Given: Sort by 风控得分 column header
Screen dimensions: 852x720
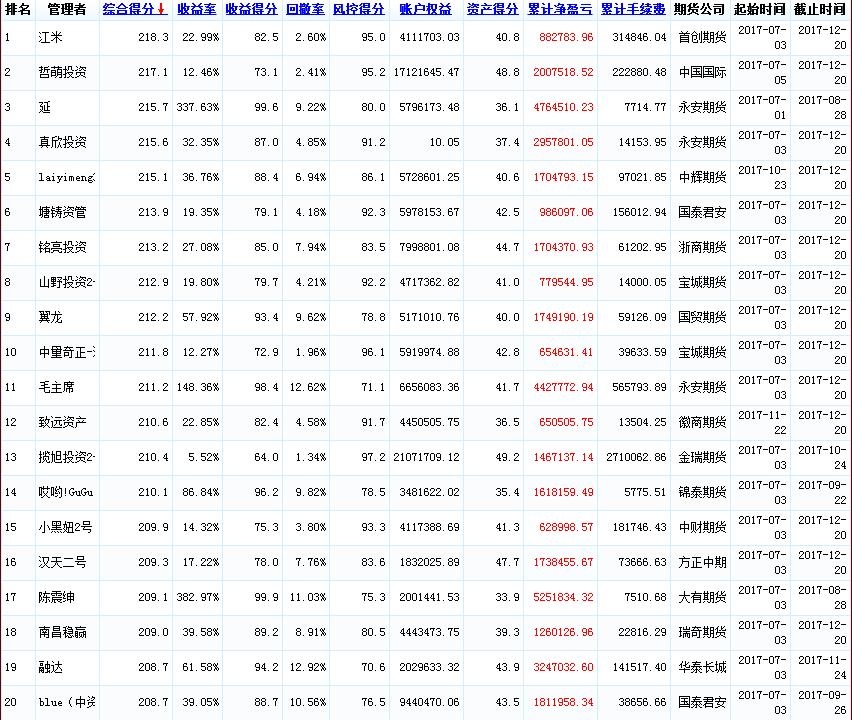Looking at the screenshot, I should click(x=359, y=9).
